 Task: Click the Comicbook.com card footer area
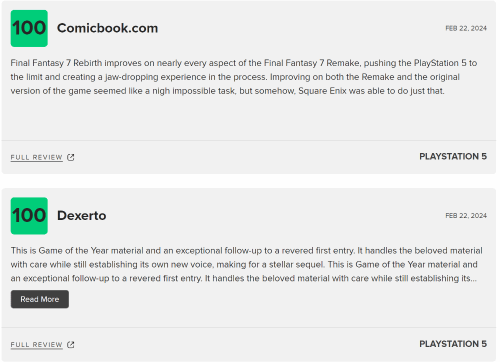[249, 157]
